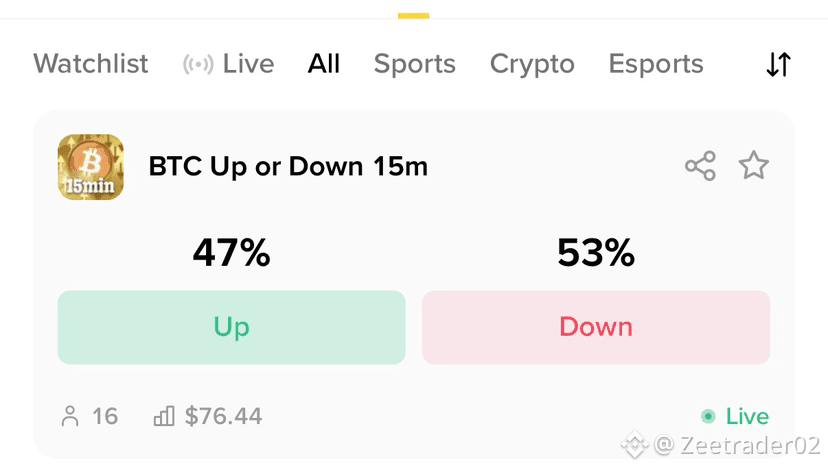This screenshot has height=470, width=828.
Task: Open the Esports category tab
Action: coord(656,64)
